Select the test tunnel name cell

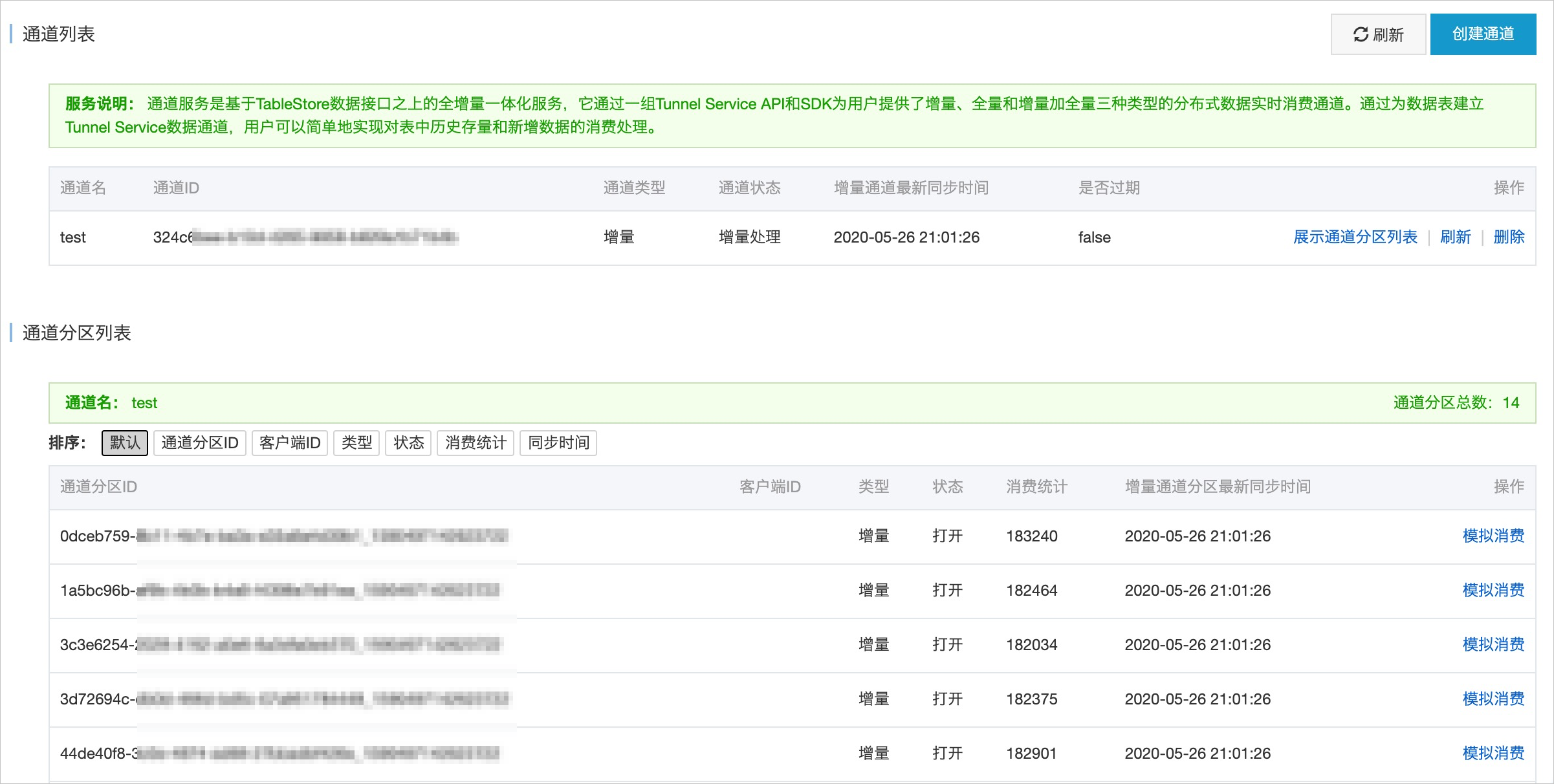pos(73,237)
